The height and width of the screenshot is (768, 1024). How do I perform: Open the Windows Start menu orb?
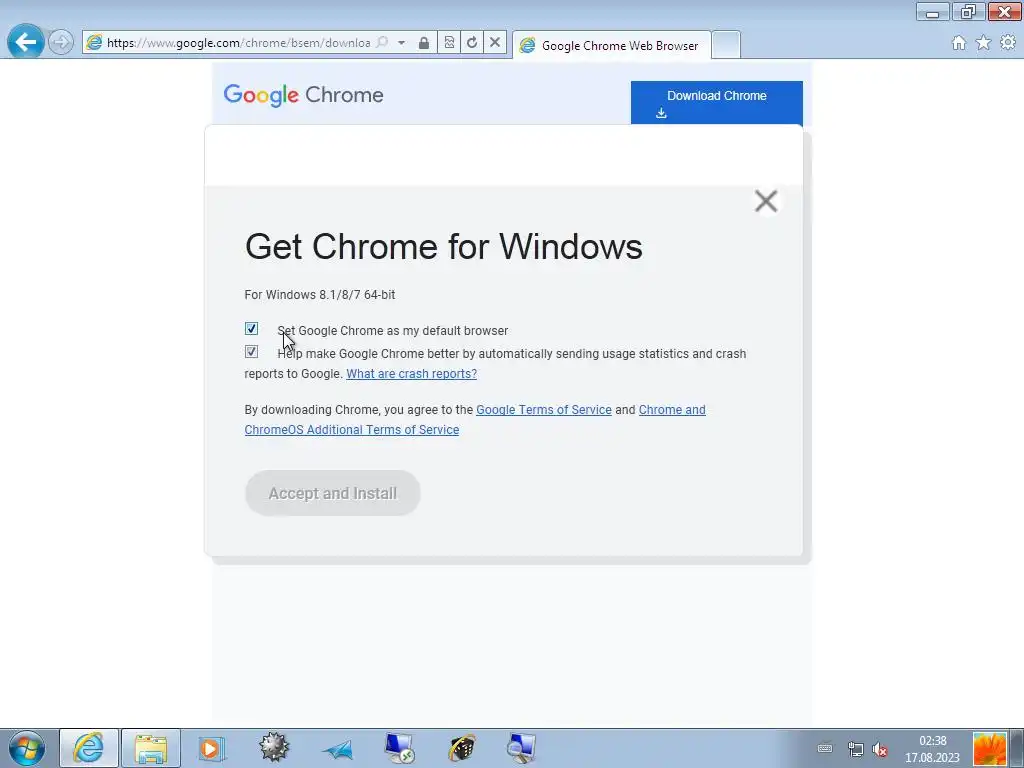pos(26,748)
